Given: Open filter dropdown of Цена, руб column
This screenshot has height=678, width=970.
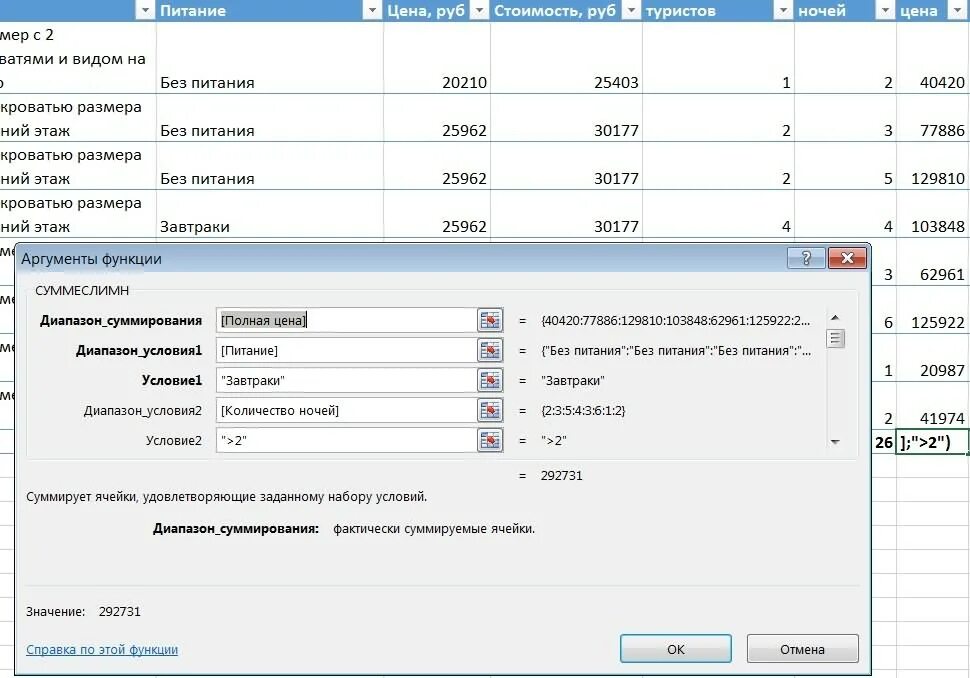Looking at the screenshot, I should pos(480,11).
